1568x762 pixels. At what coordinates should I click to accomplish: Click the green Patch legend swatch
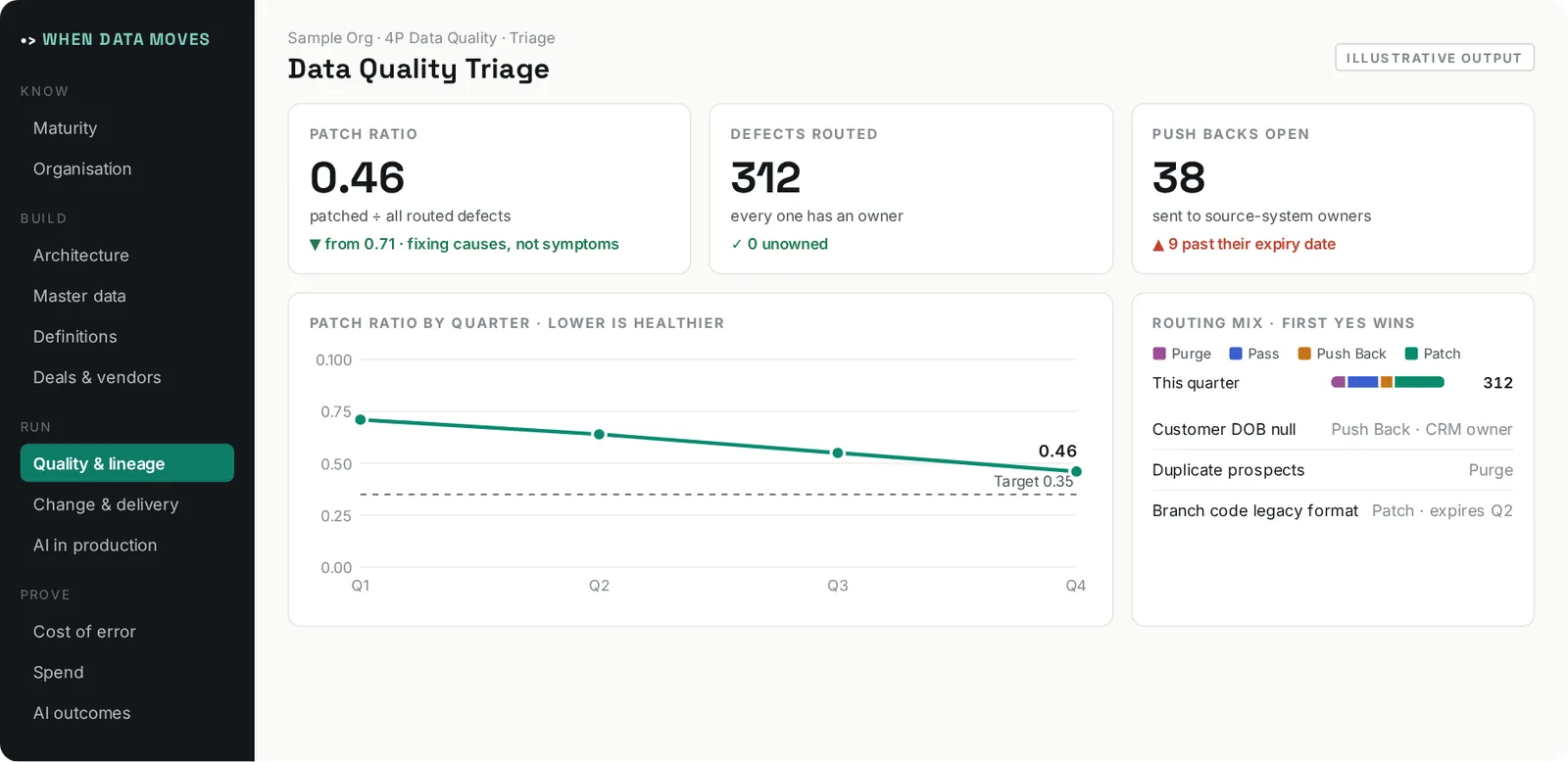pos(1411,354)
